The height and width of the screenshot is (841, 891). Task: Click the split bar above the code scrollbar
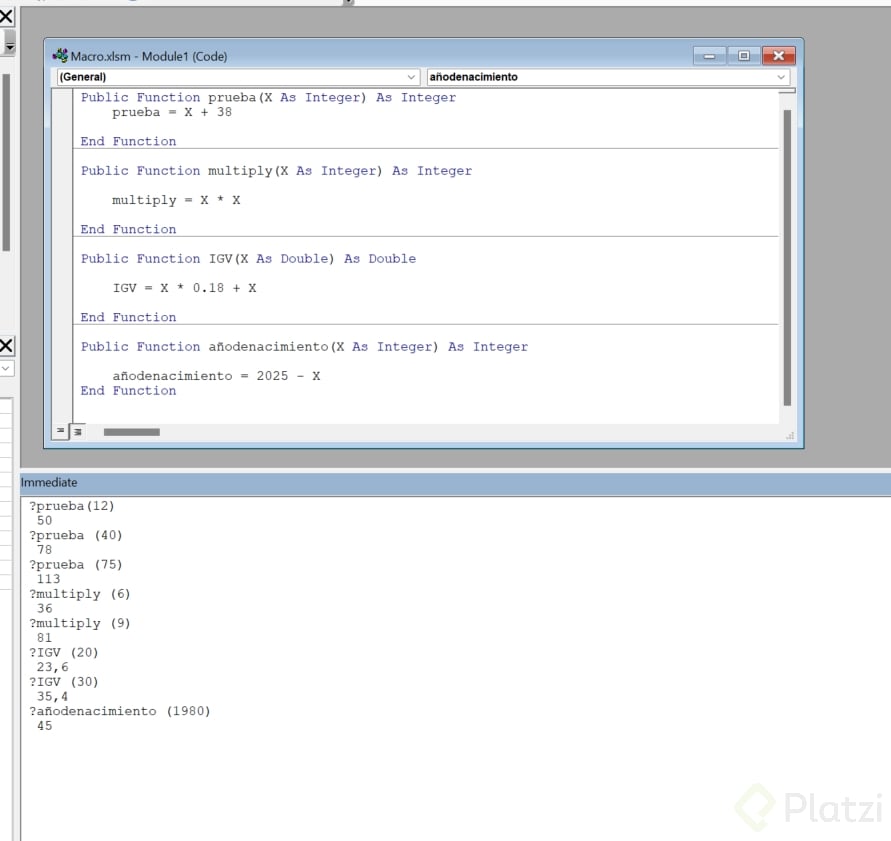pyautogui.click(x=787, y=90)
